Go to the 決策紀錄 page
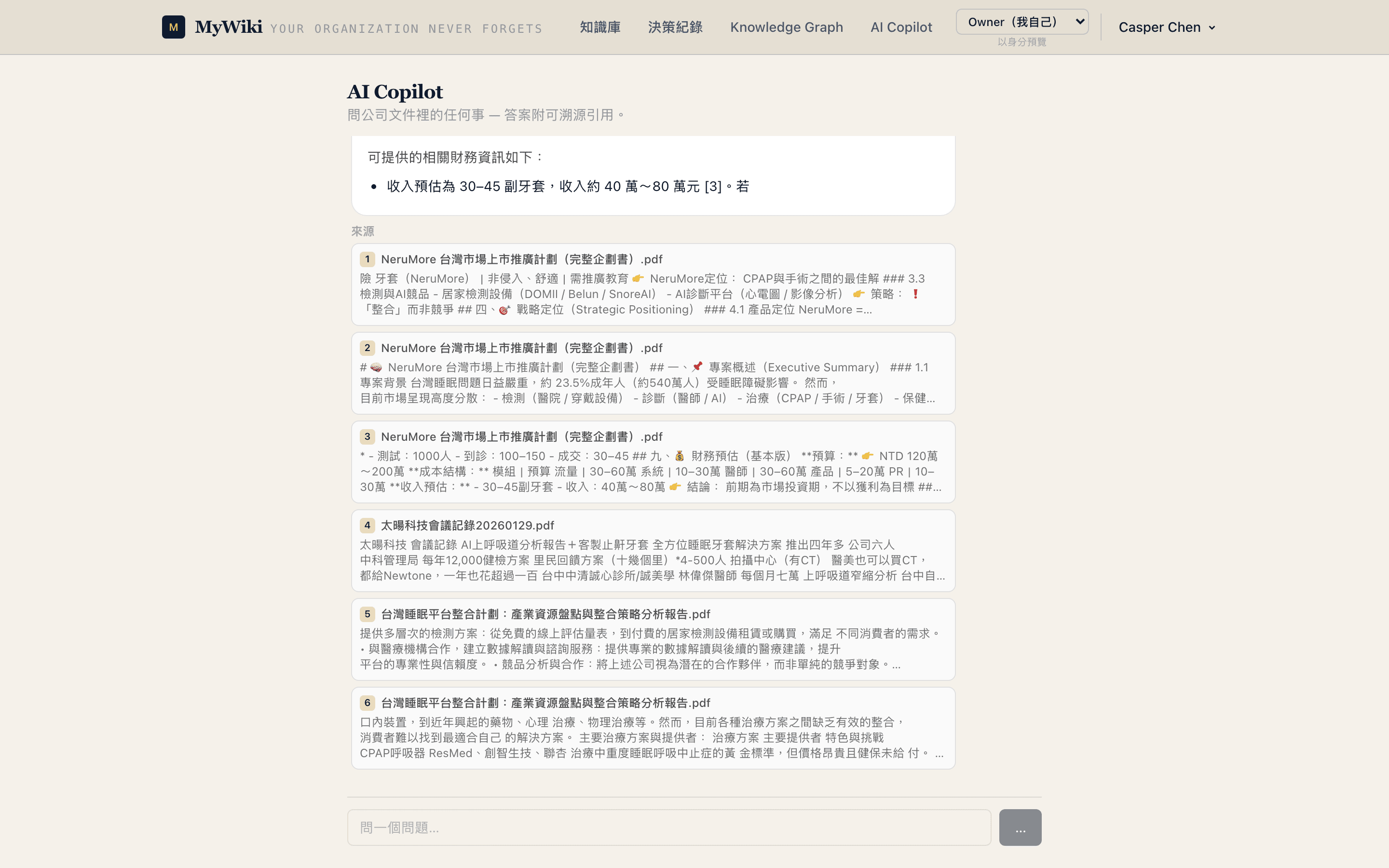This screenshot has width=1389, height=868. tap(675, 27)
